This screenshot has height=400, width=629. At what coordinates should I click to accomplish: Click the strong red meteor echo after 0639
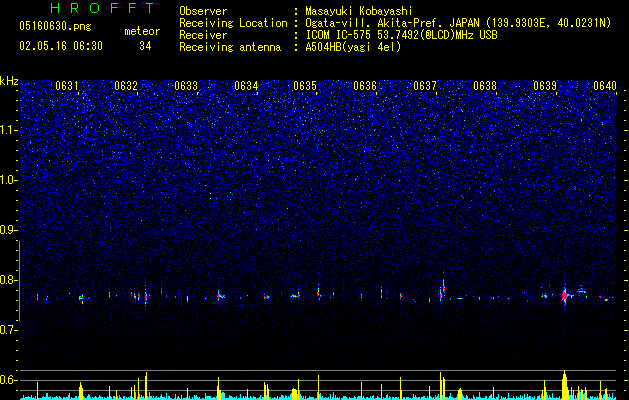pyautogui.click(x=565, y=295)
